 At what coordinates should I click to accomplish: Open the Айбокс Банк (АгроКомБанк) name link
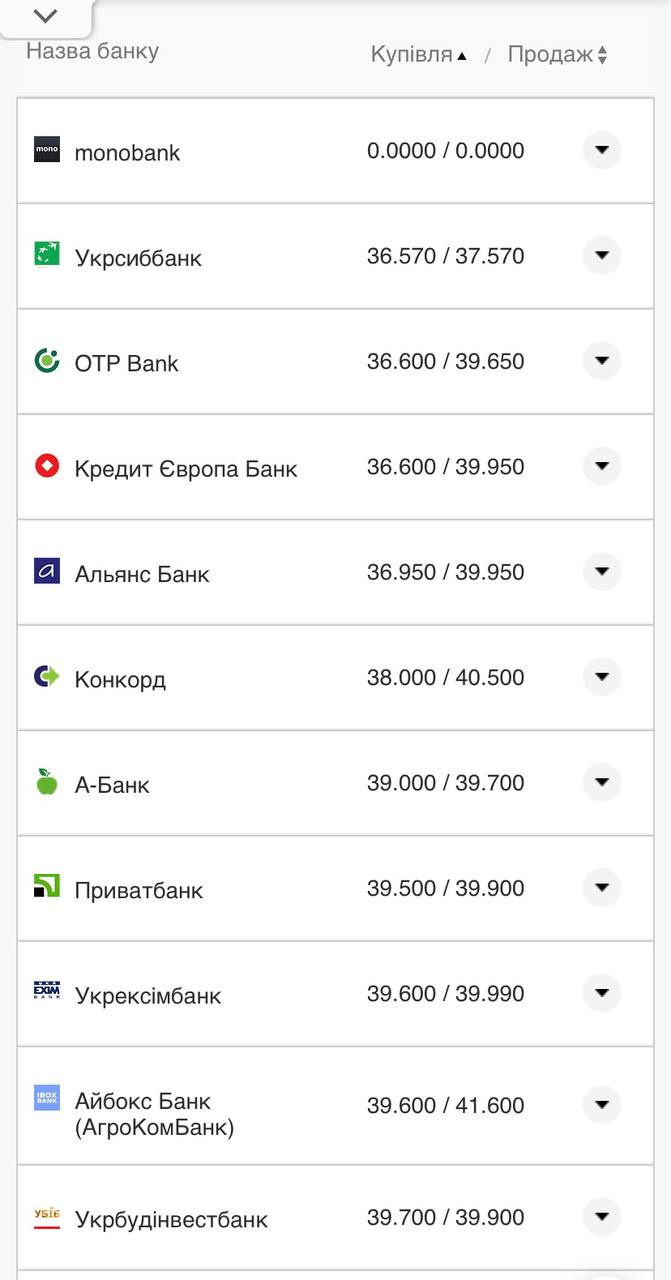[154, 1114]
